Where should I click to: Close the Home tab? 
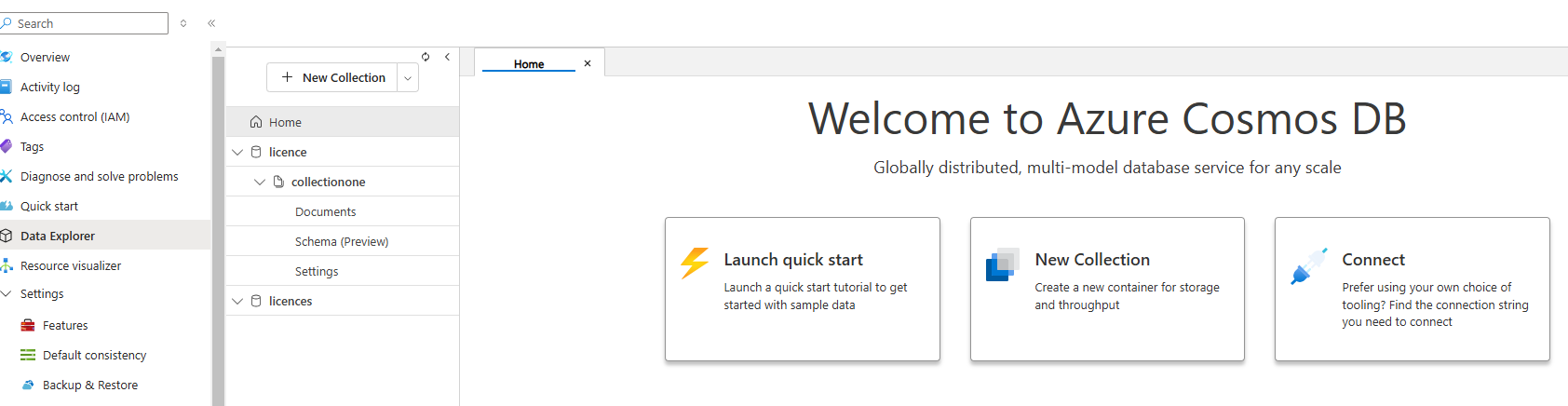click(x=588, y=63)
